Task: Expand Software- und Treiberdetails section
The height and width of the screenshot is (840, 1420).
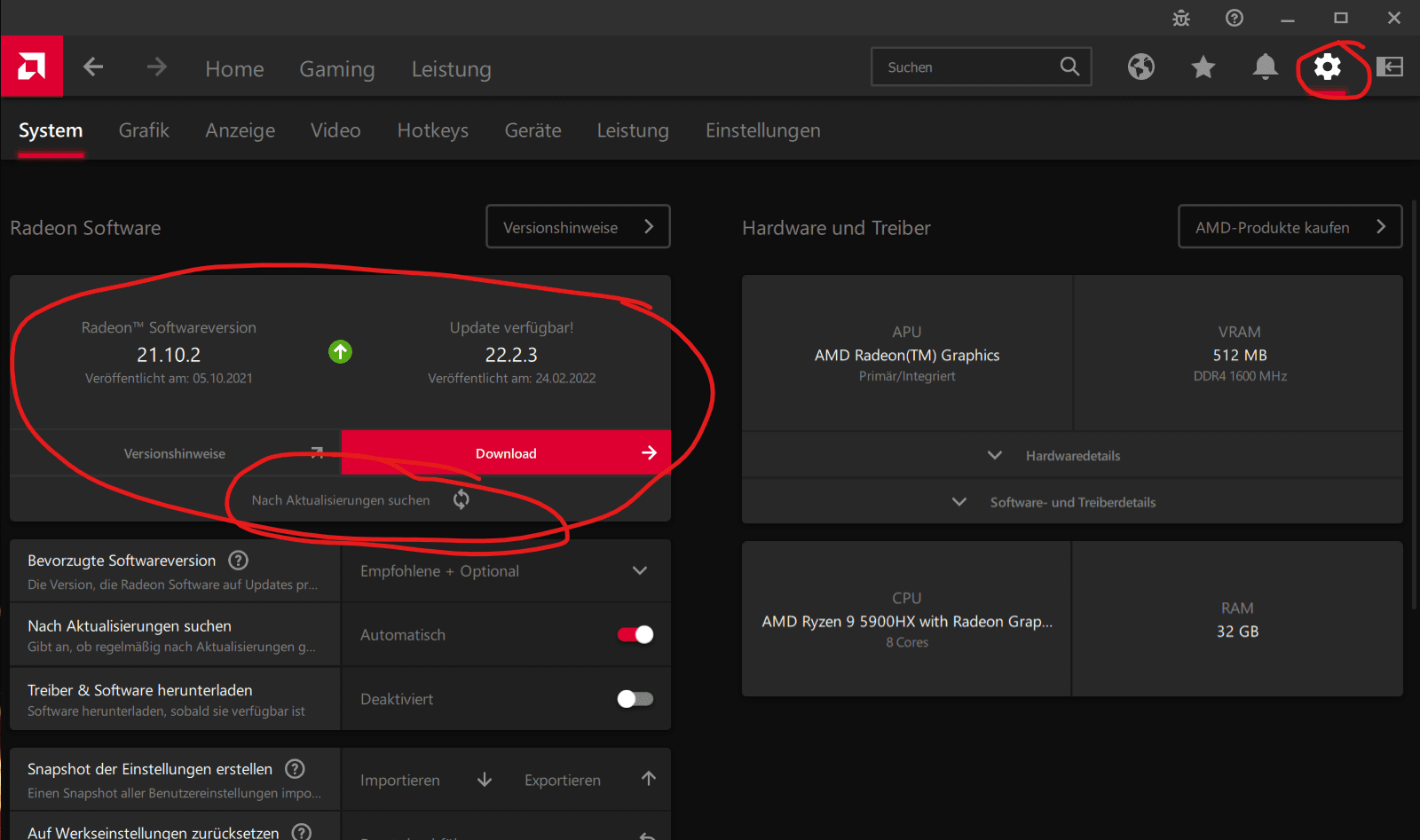Action: pos(1072,502)
